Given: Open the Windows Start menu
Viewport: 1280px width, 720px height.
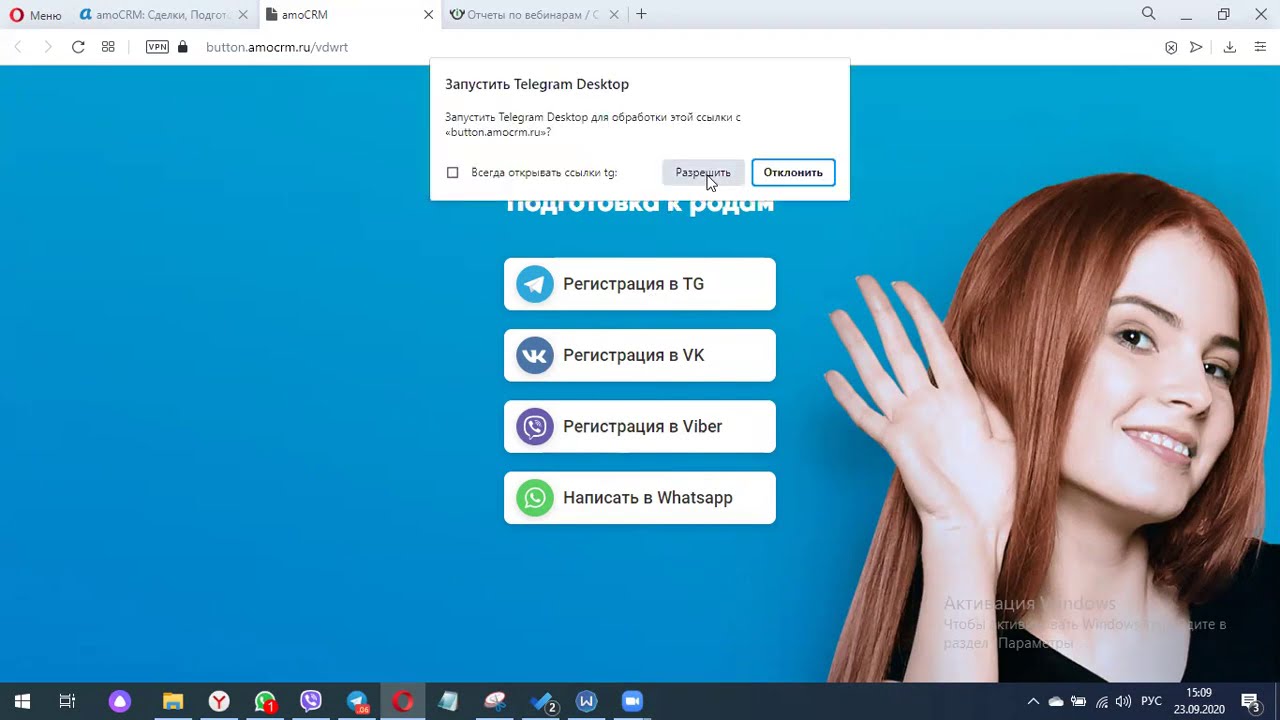Looking at the screenshot, I should point(22,701).
